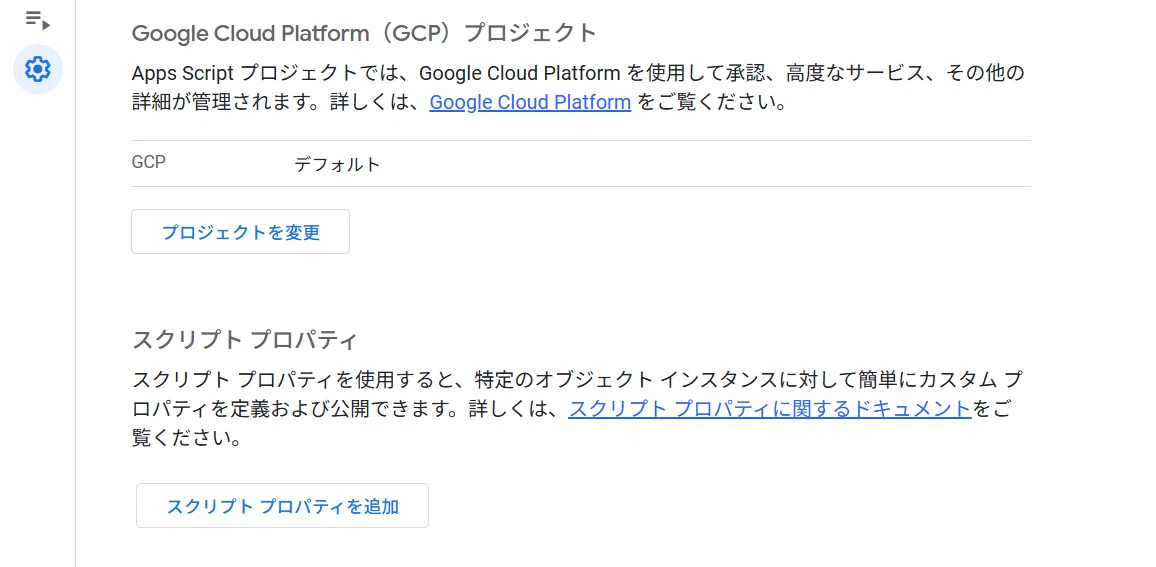Click the text starting with Apps Script プロジェクトでは

(577, 74)
